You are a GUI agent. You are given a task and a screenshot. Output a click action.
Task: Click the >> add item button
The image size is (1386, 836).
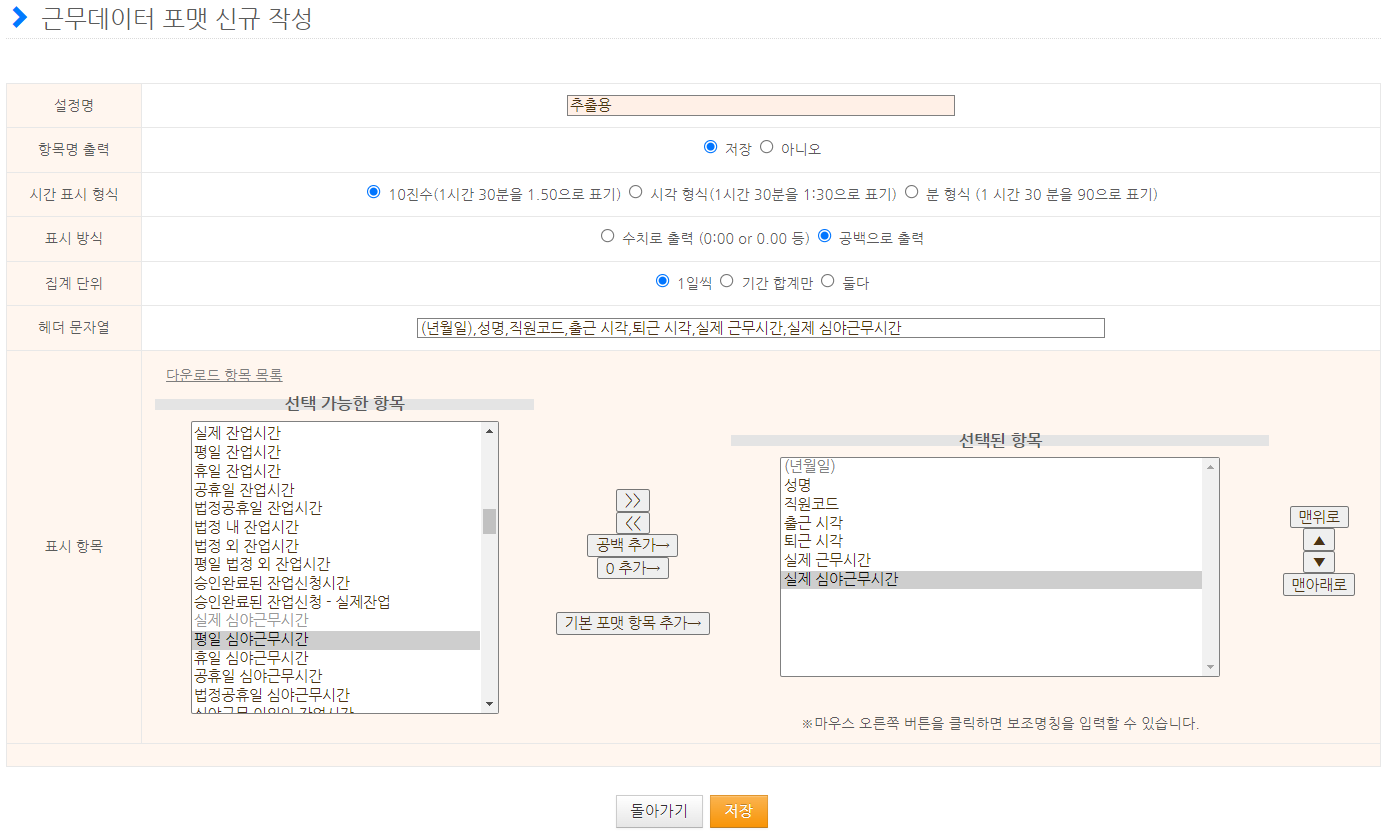pos(632,500)
